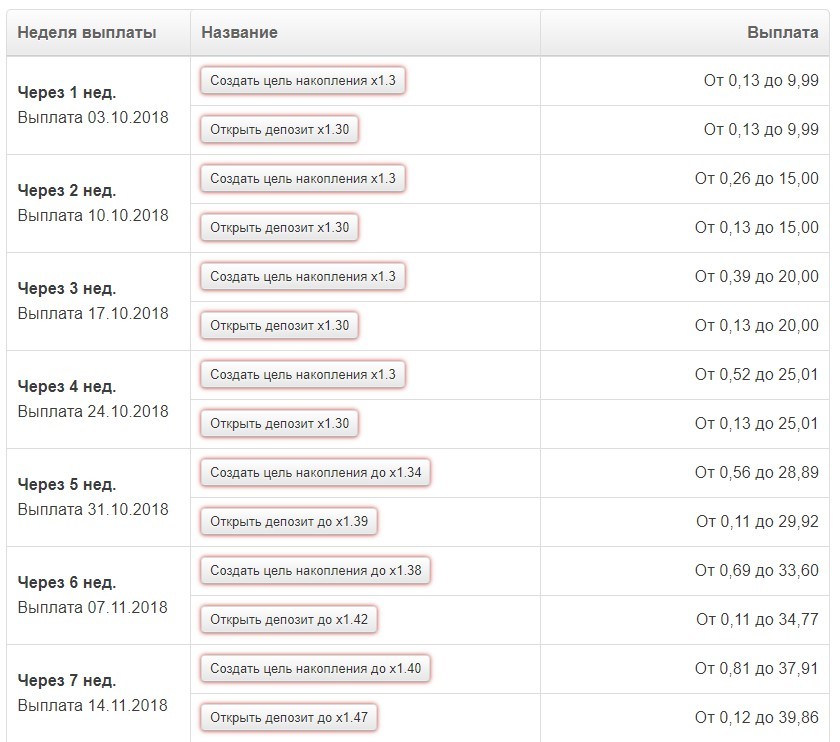Click "Открыть депозит x1.30" for 17.10.2018 payout
The image size is (840, 742).
[279, 326]
